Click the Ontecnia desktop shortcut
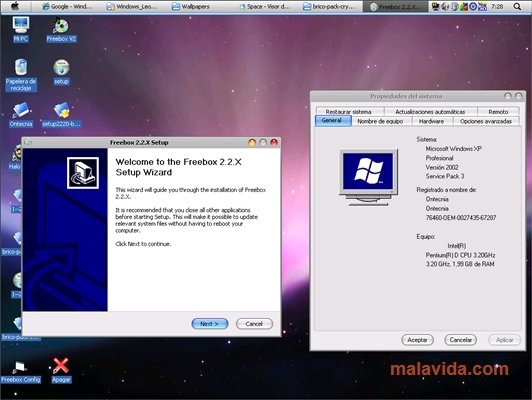 [21, 114]
